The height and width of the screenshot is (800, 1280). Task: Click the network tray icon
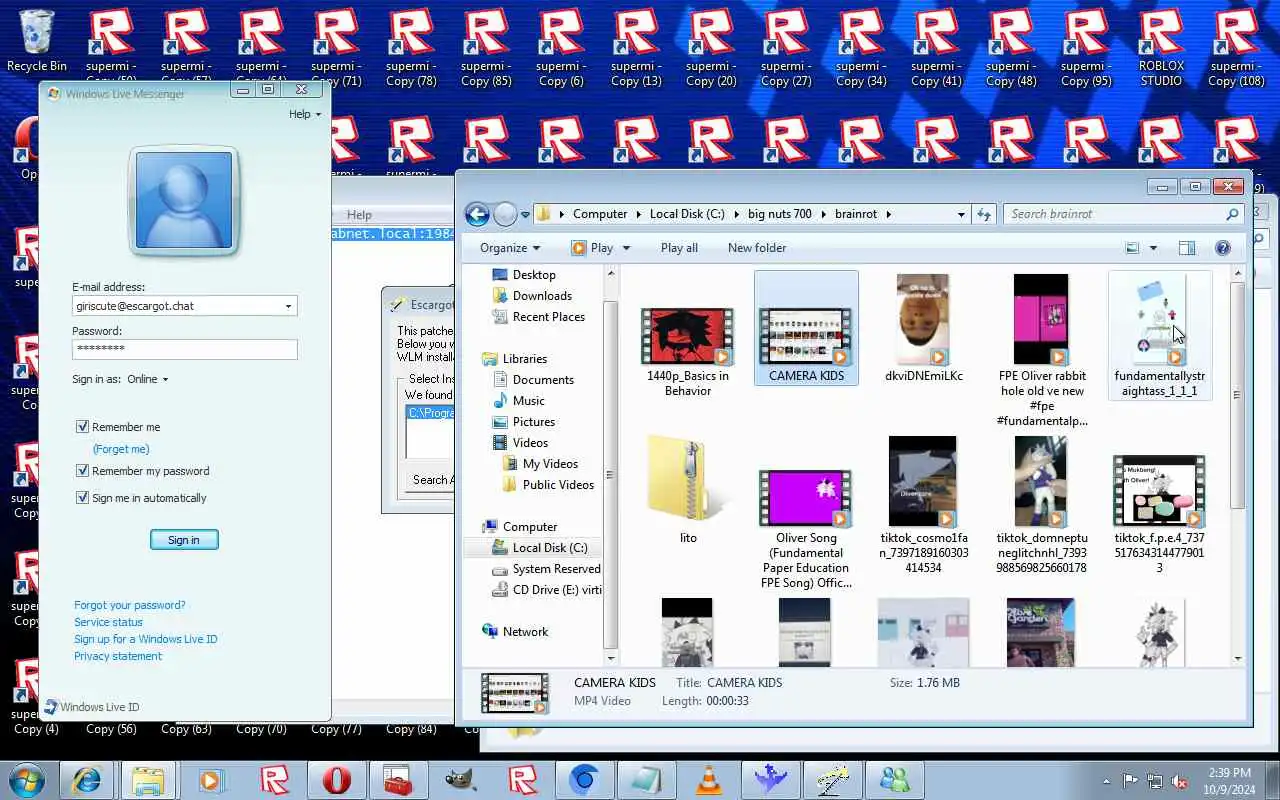click(1155, 781)
